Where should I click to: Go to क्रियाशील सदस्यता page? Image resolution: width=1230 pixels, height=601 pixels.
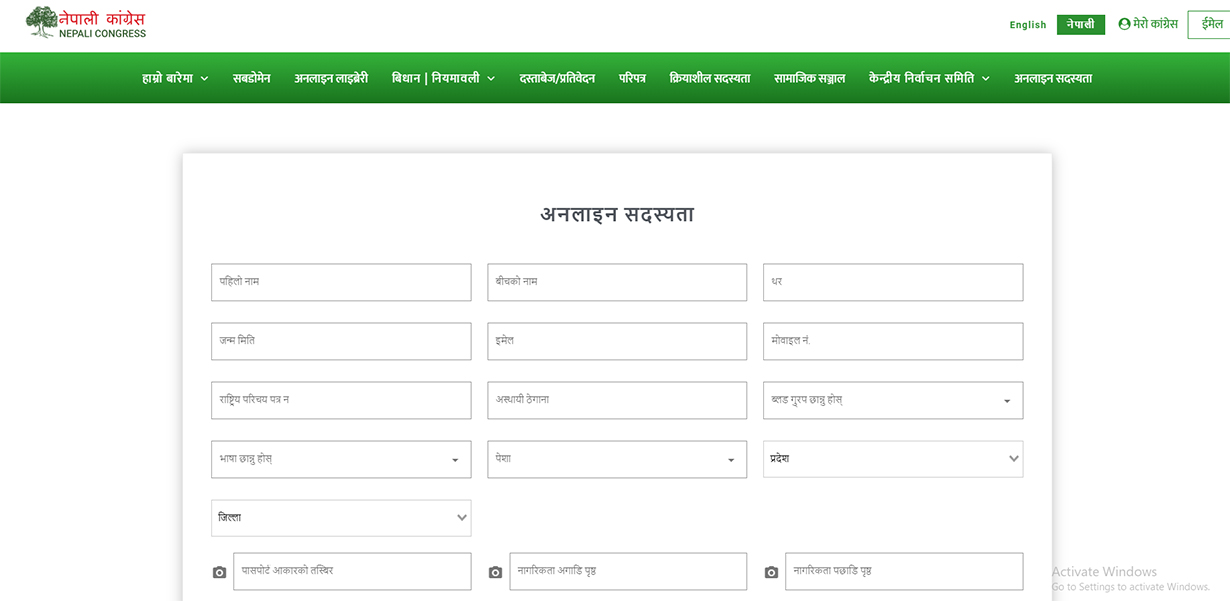tap(710, 78)
